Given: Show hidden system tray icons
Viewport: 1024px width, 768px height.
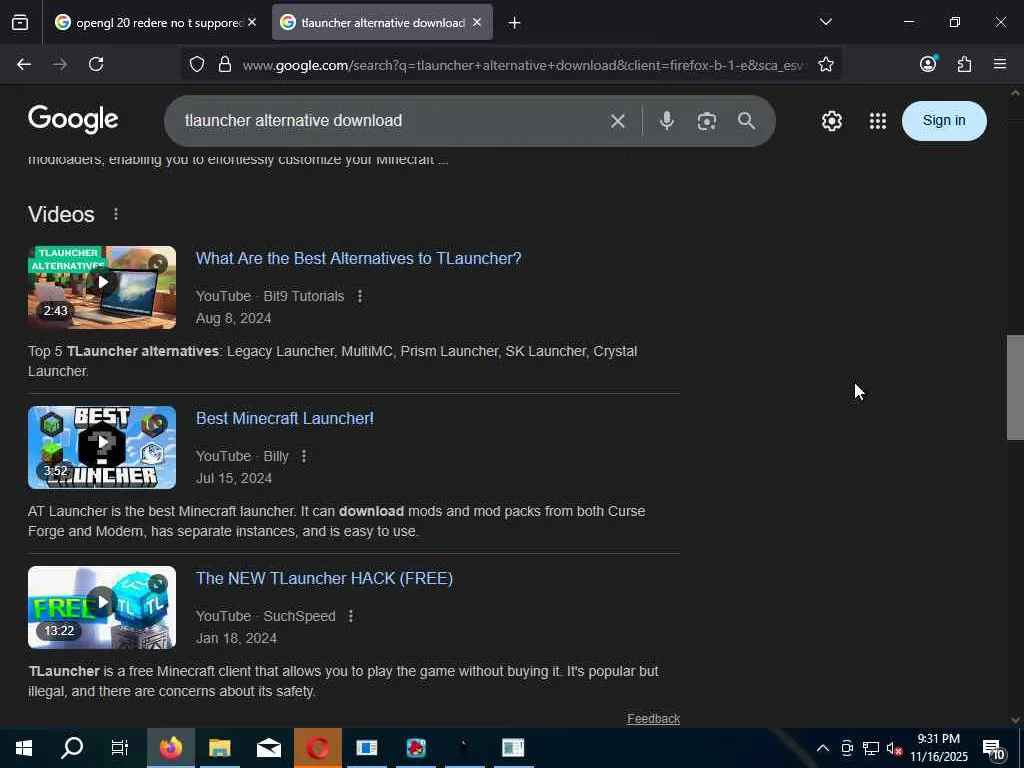Looking at the screenshot, I should click(823, 748).
